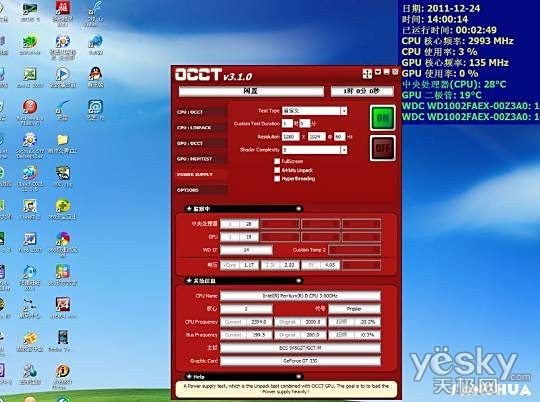Click the GeForce graphic card value
The height and width of the screenshot is (402, 540).
(300, 361)
